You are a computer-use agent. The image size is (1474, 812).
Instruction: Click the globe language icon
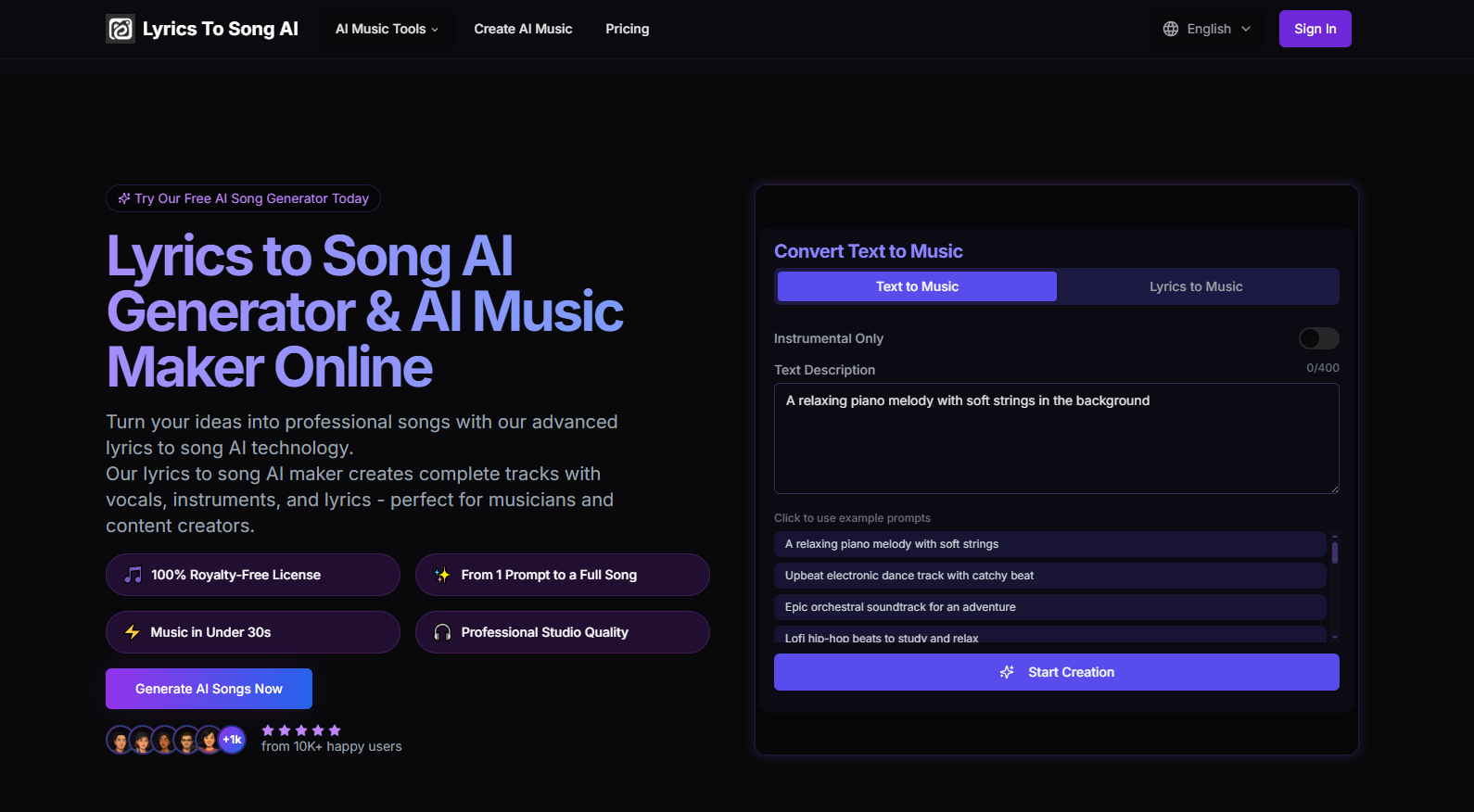[1171, 29]
